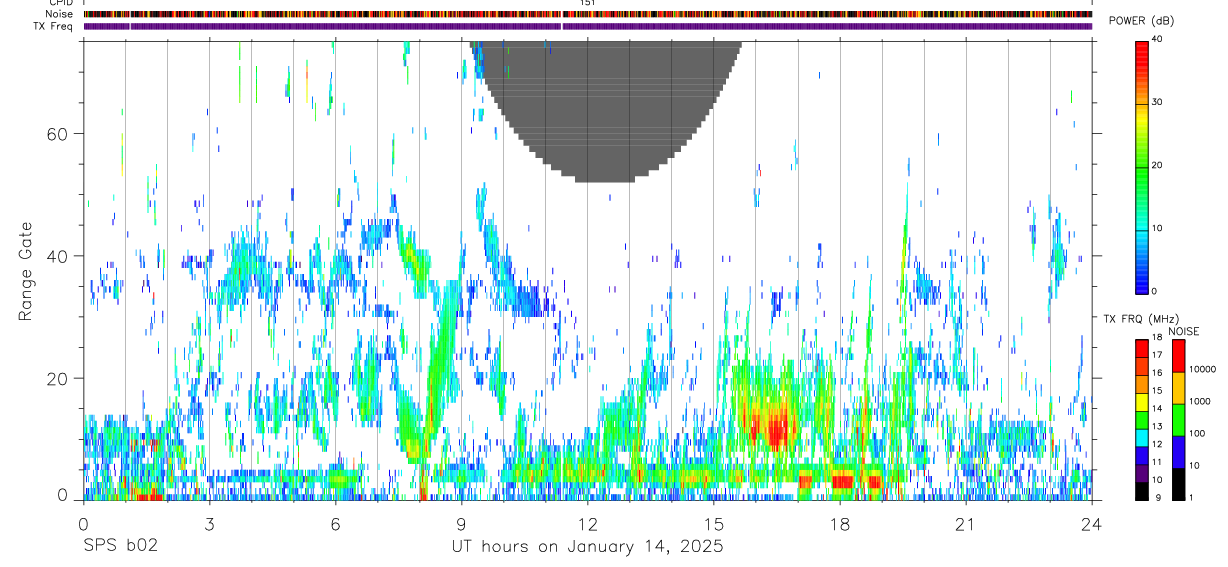Click the 1000 label of NOISE scale
The height and width of the screenshot is (567, 1228).
point(1199,401)
